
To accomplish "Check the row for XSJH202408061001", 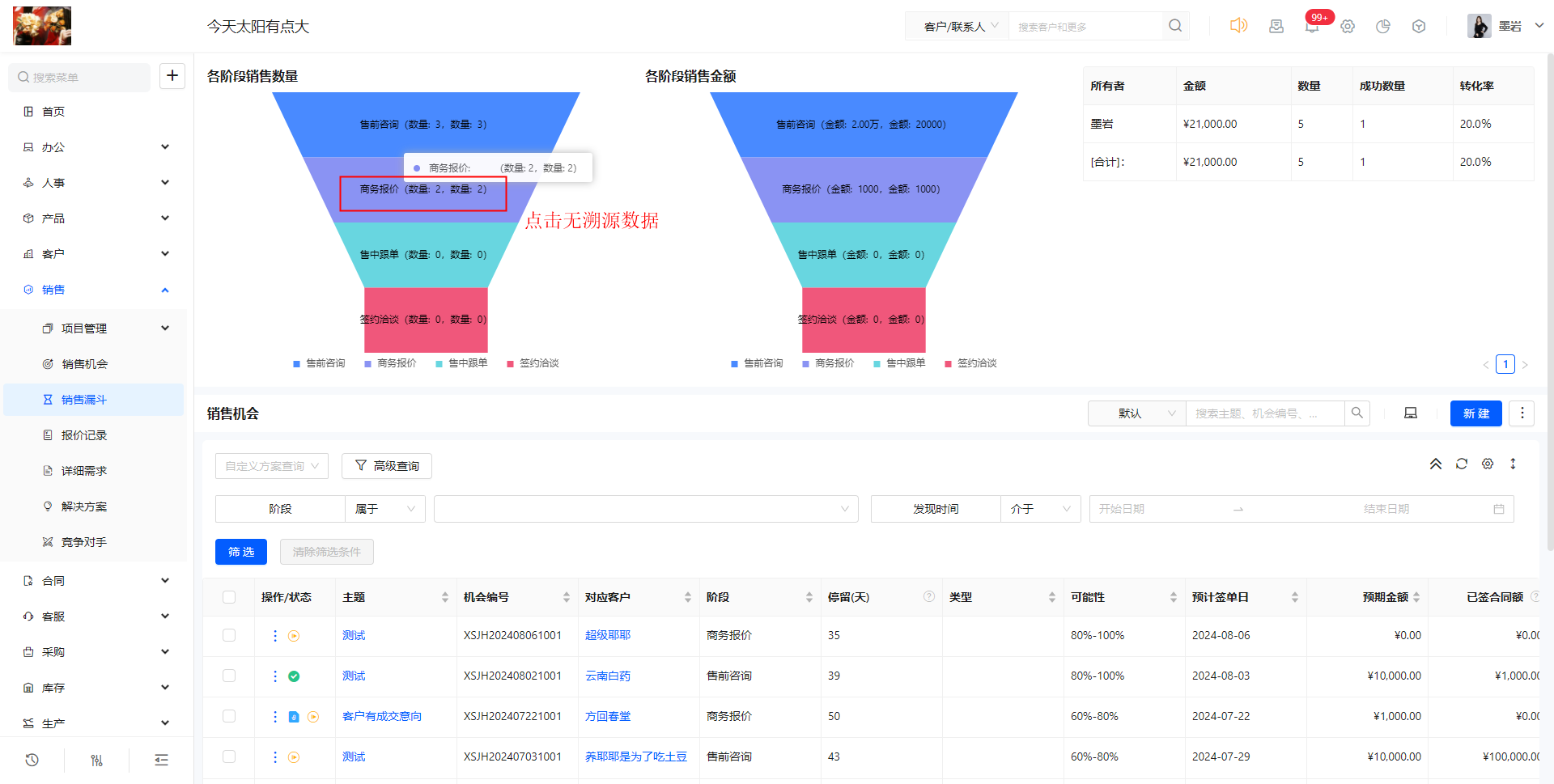I will tap(229, 635).
